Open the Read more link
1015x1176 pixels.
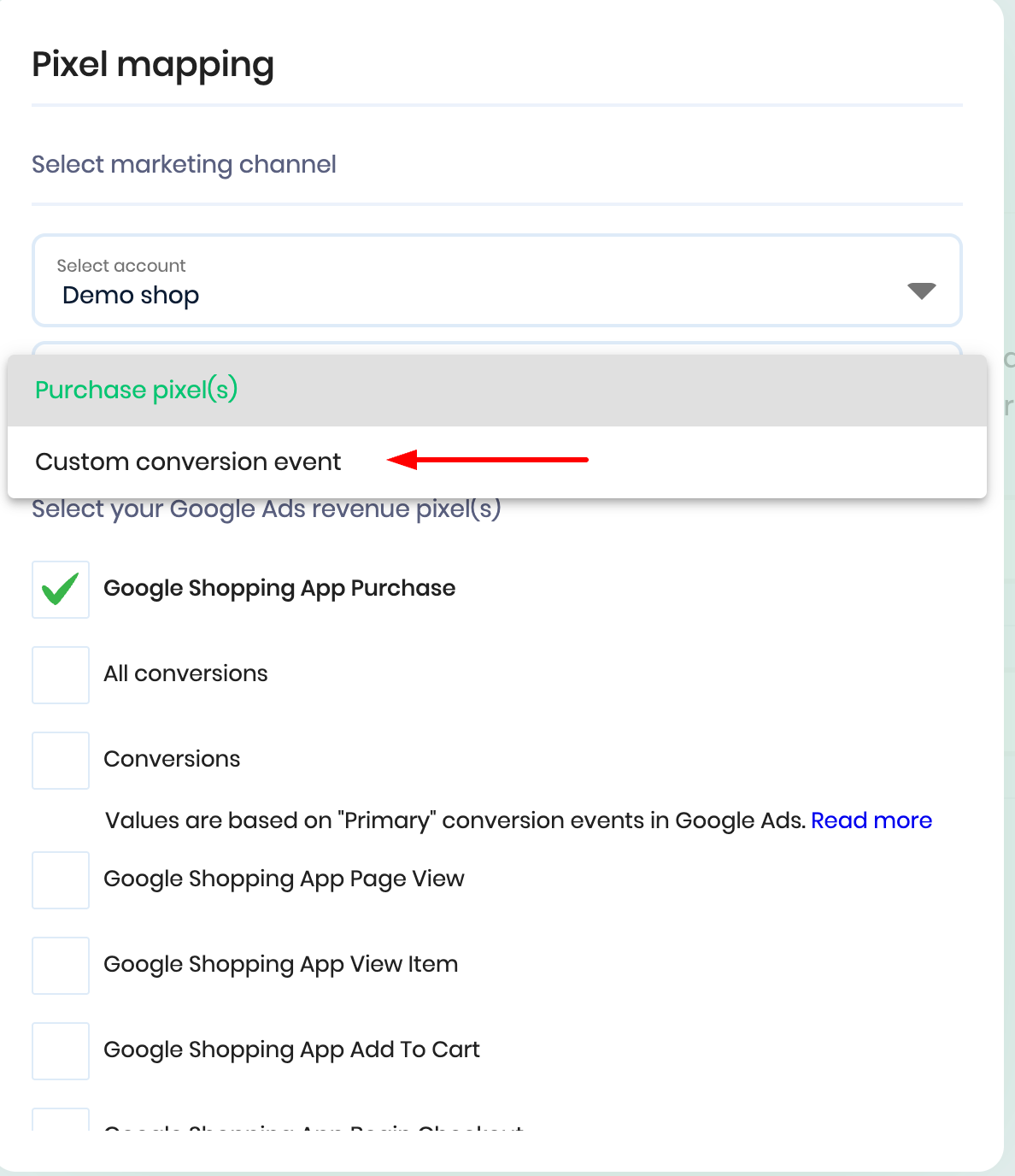pyautogui.click(x=871, y=820)
